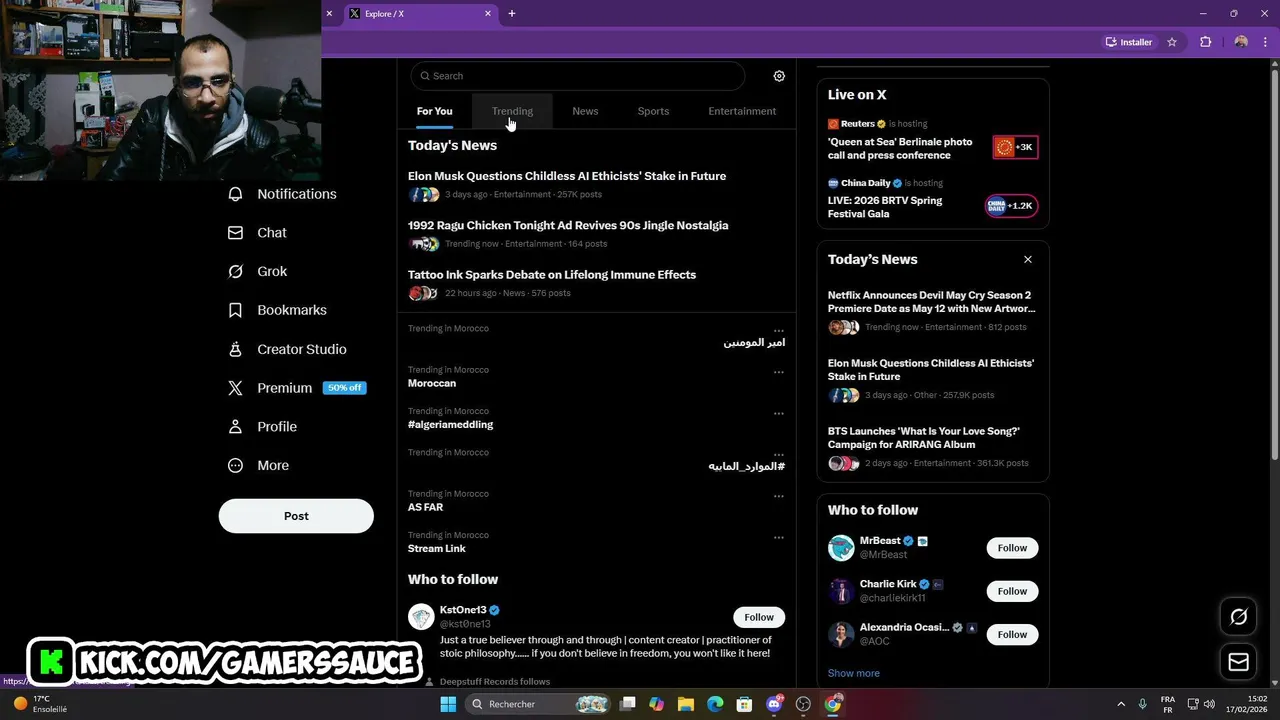Open Windows Start menu

pos(448,704)
